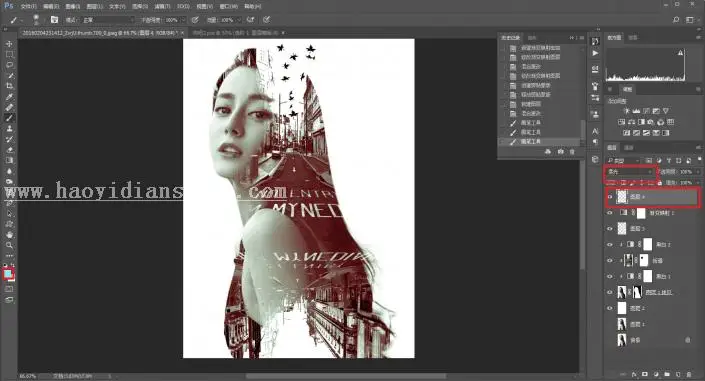Switch to the second document tab

point(236,33)
